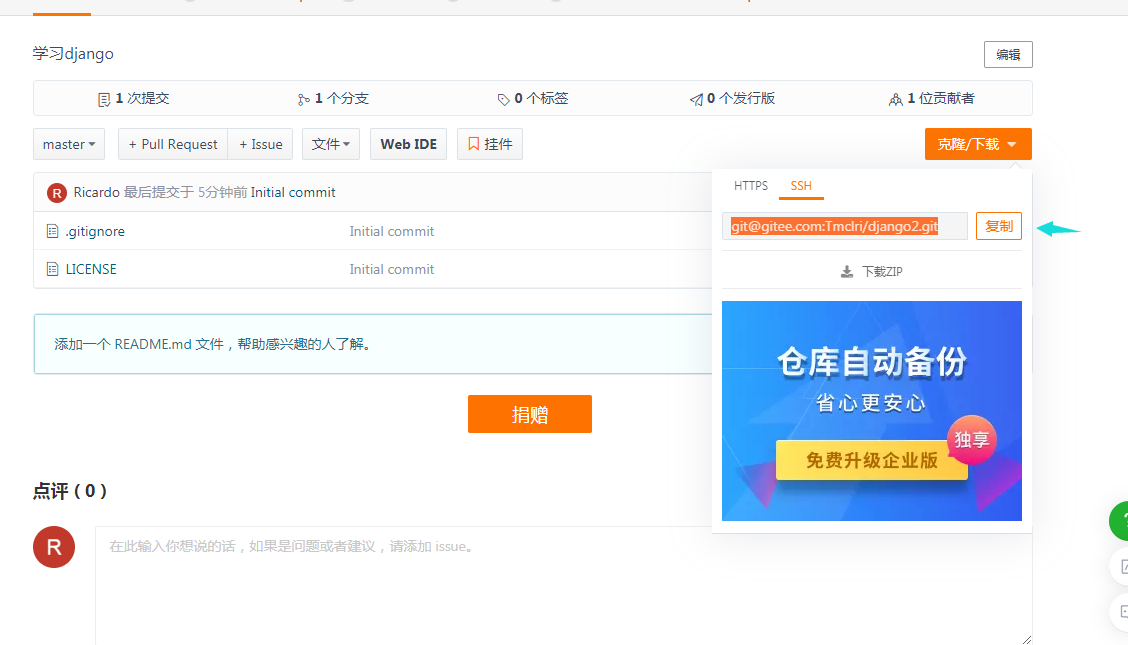Click the orange 捐赠 donate button

click(x=529, y=414)
